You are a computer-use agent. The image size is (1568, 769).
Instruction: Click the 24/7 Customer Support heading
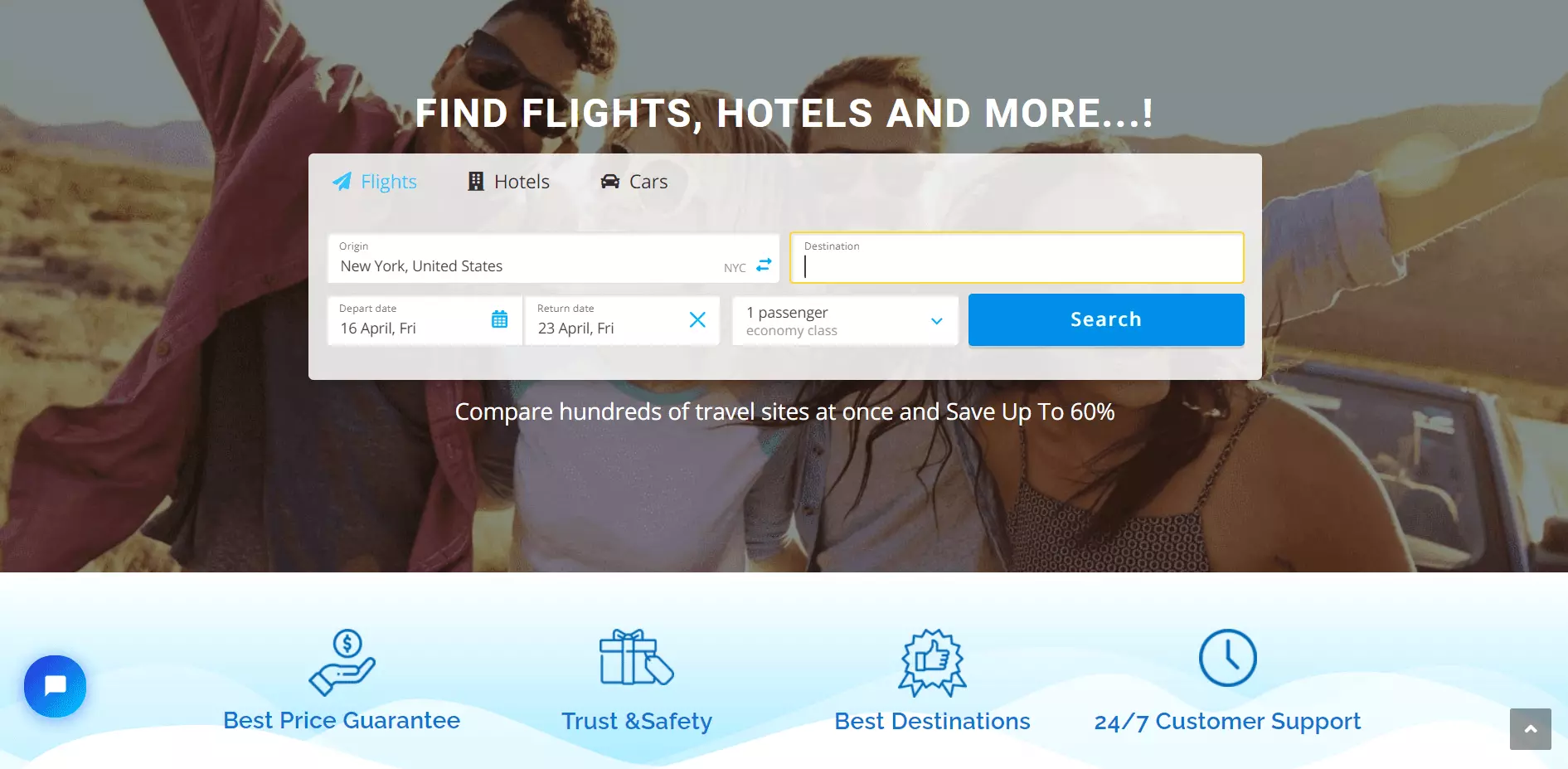tap(1227, 722)
